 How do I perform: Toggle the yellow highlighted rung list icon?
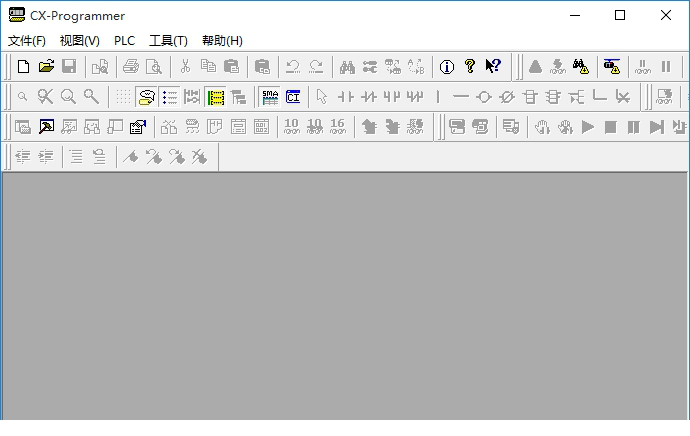[x=216, y=97]
